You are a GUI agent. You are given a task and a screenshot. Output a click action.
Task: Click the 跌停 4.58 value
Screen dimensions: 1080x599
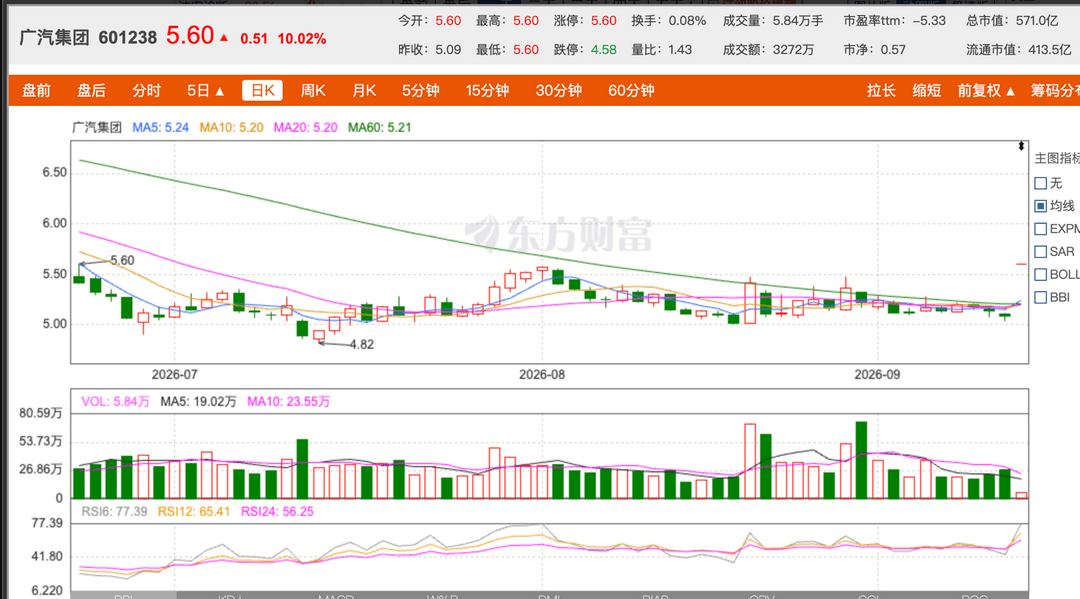coord(603,50)
